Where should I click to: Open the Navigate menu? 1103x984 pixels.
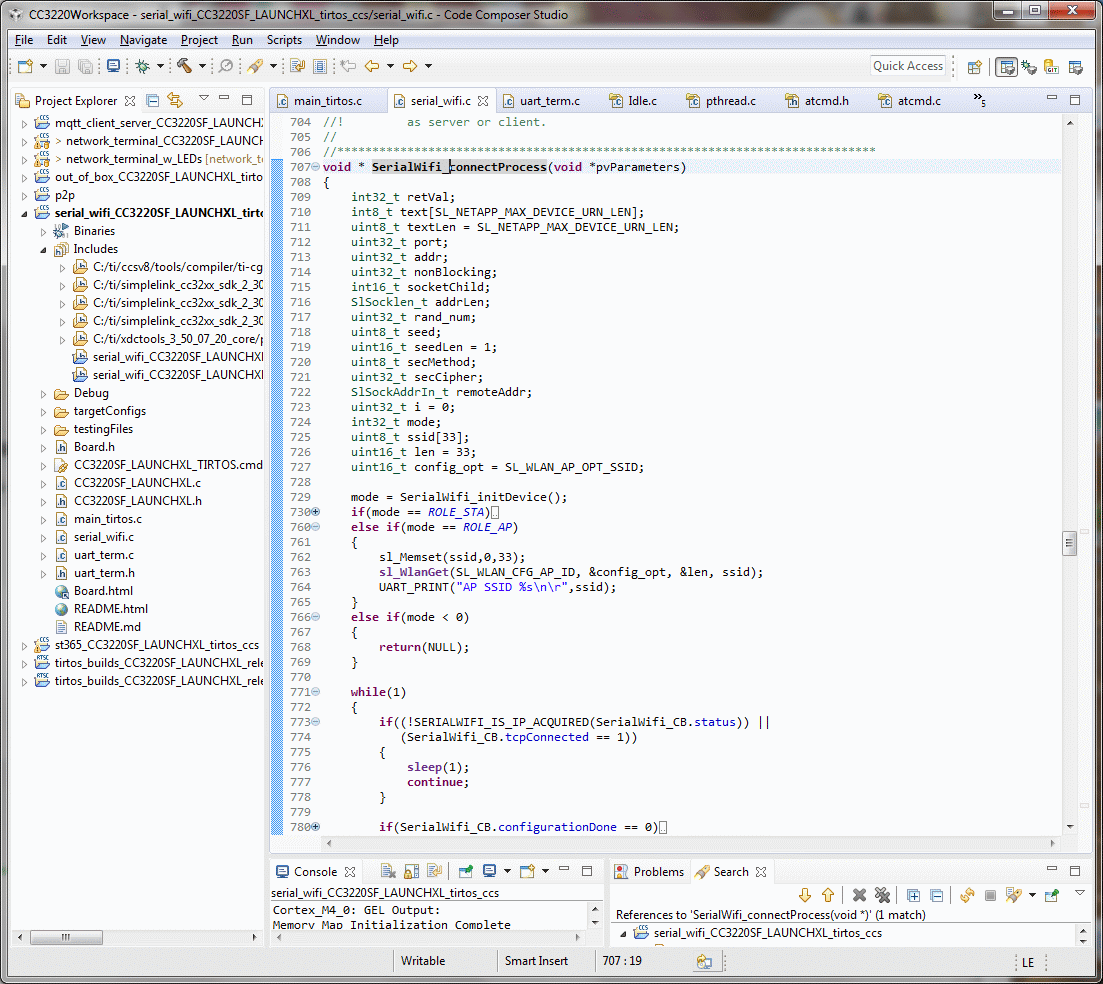(x=143, y=40)
